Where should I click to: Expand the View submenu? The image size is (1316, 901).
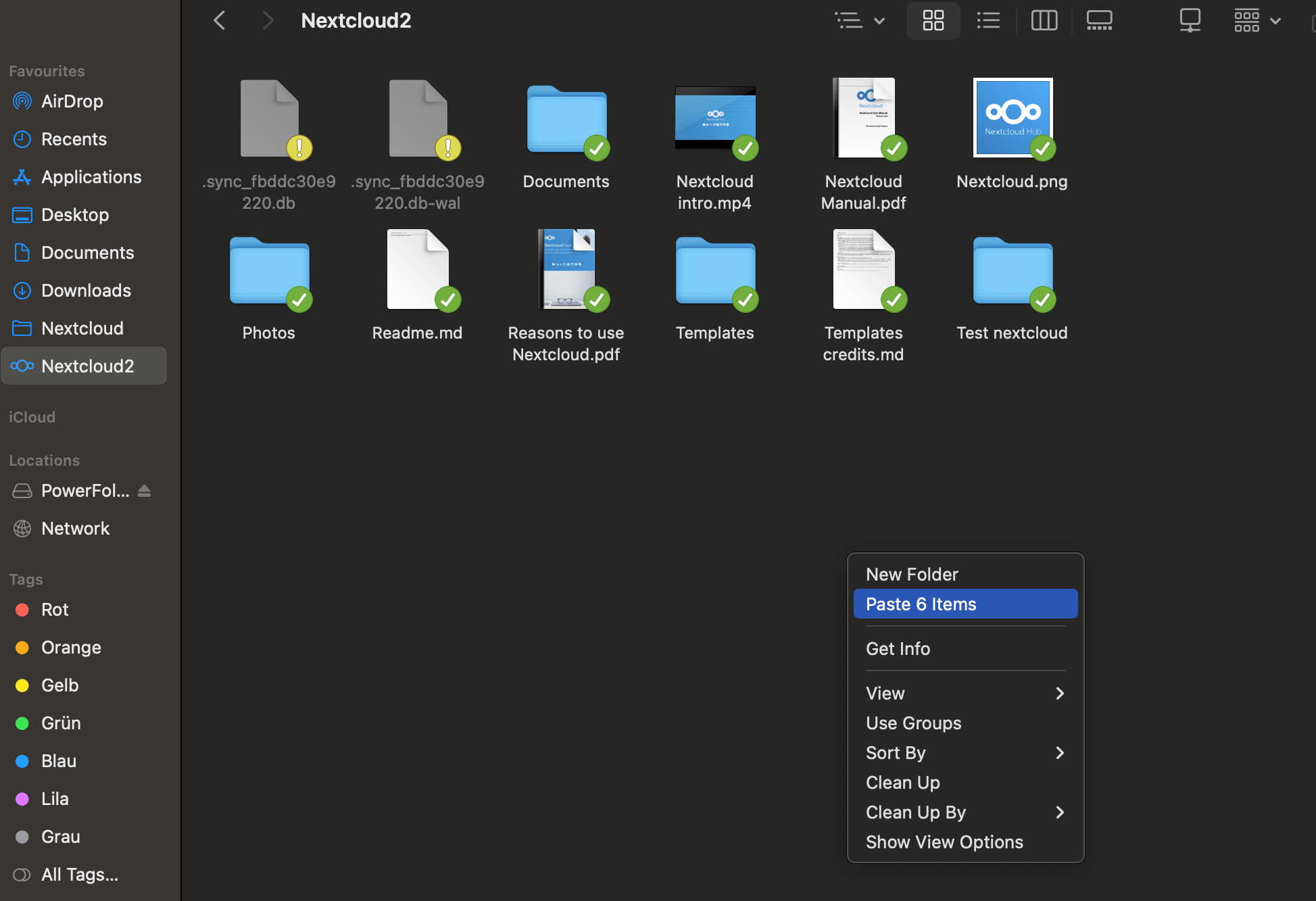(x=965, y=693)
